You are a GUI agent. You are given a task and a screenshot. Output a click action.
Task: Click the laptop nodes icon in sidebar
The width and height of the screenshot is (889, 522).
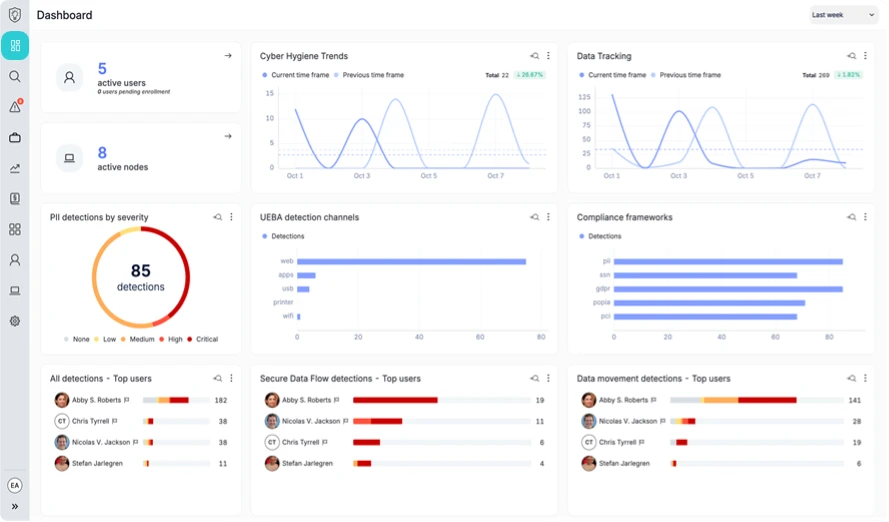(15, 291)
